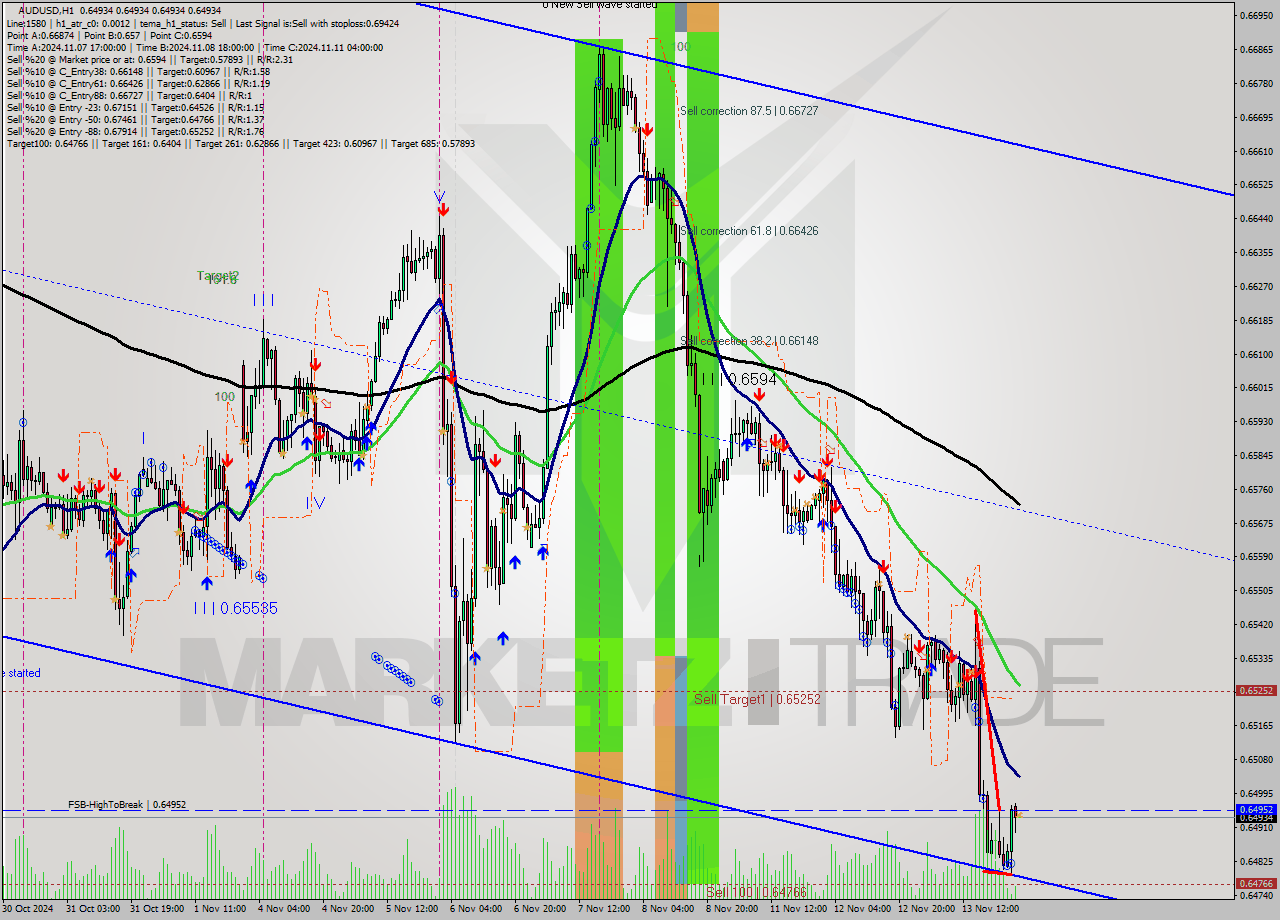Select the 'Time A:2024.11.07 17:00:00' info line

[194, 47]
